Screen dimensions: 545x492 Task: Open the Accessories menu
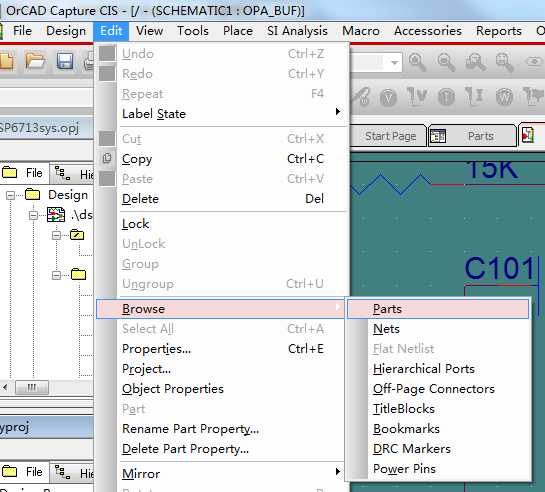tap(428, 31)
